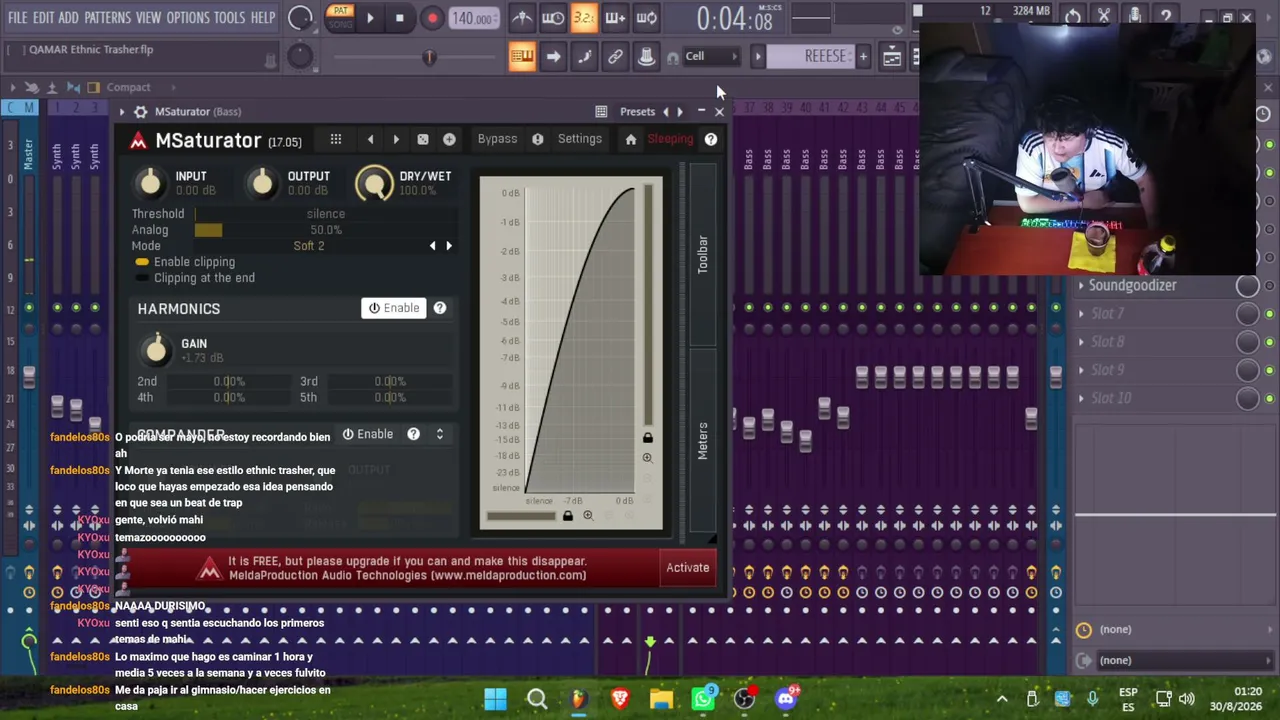
Task: Open Windows taskbar search
Action: pyautogui.click(x=537, y=698)
